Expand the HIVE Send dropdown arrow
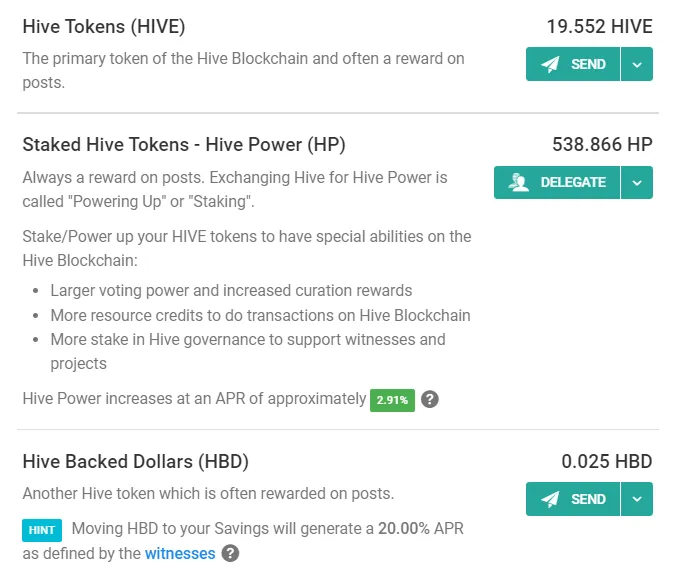681x569 pixels. (x=637, y=64)
